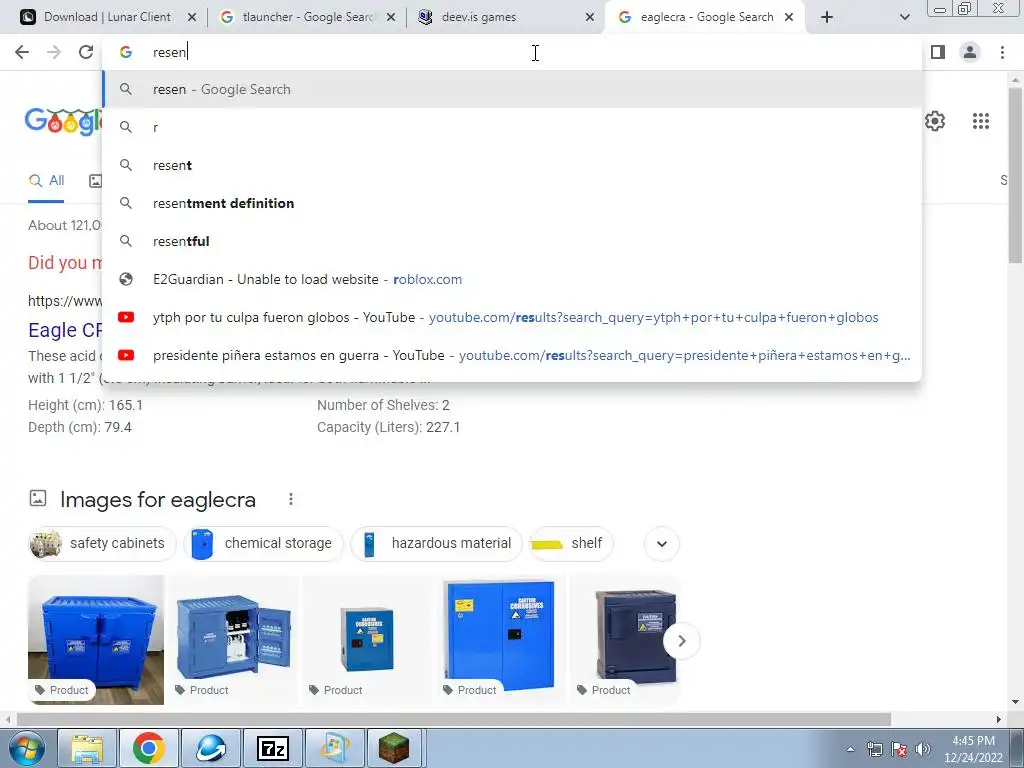1024x768 pixels.
Task: Open first blue cabinet product image
Action: (x=96, y=639)
